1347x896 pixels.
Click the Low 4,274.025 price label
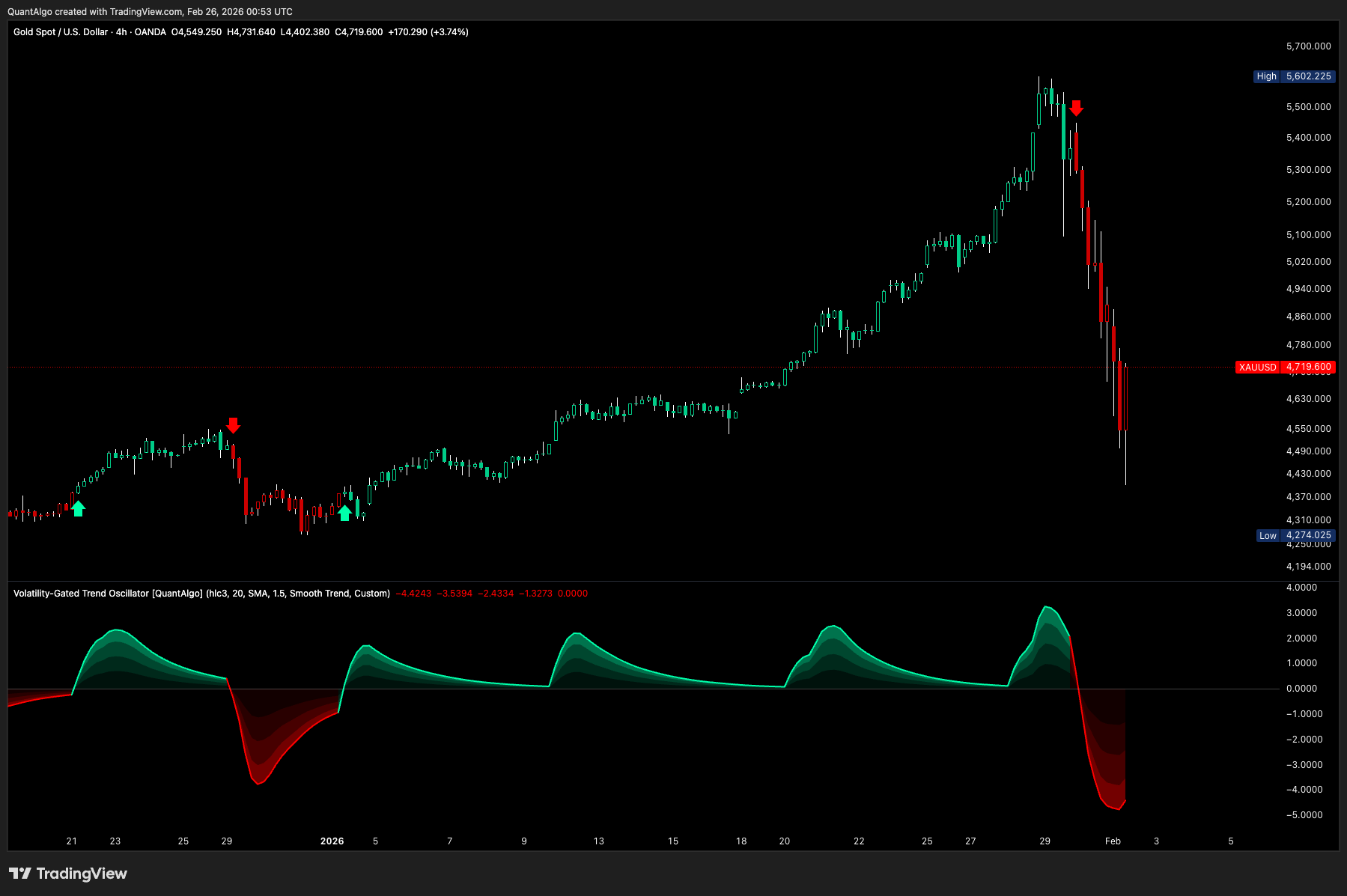(1296, 535)
